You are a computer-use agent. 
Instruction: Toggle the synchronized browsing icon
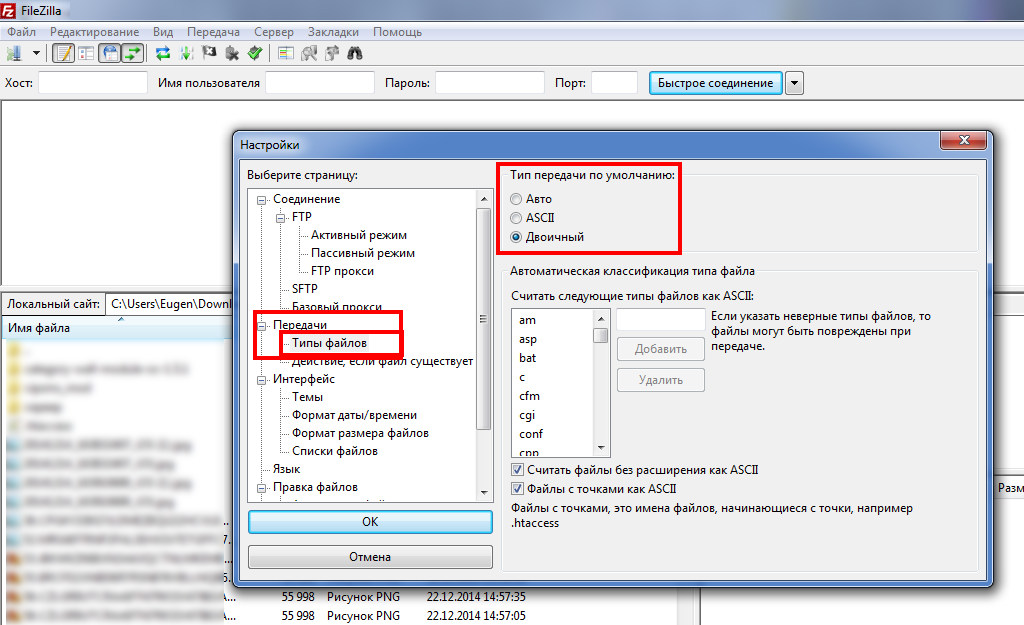point(332,54)
